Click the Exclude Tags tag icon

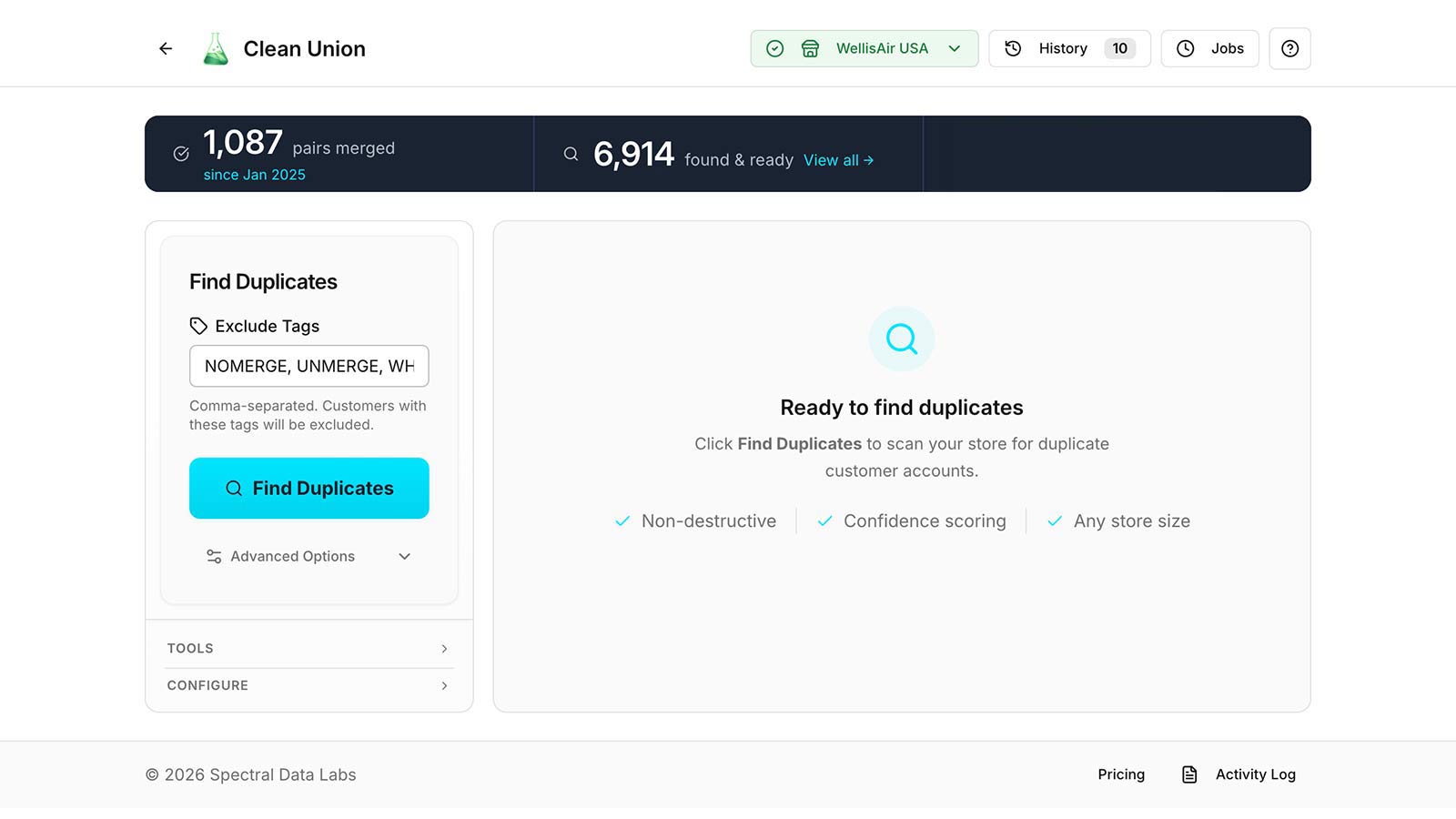coord(198,326)
